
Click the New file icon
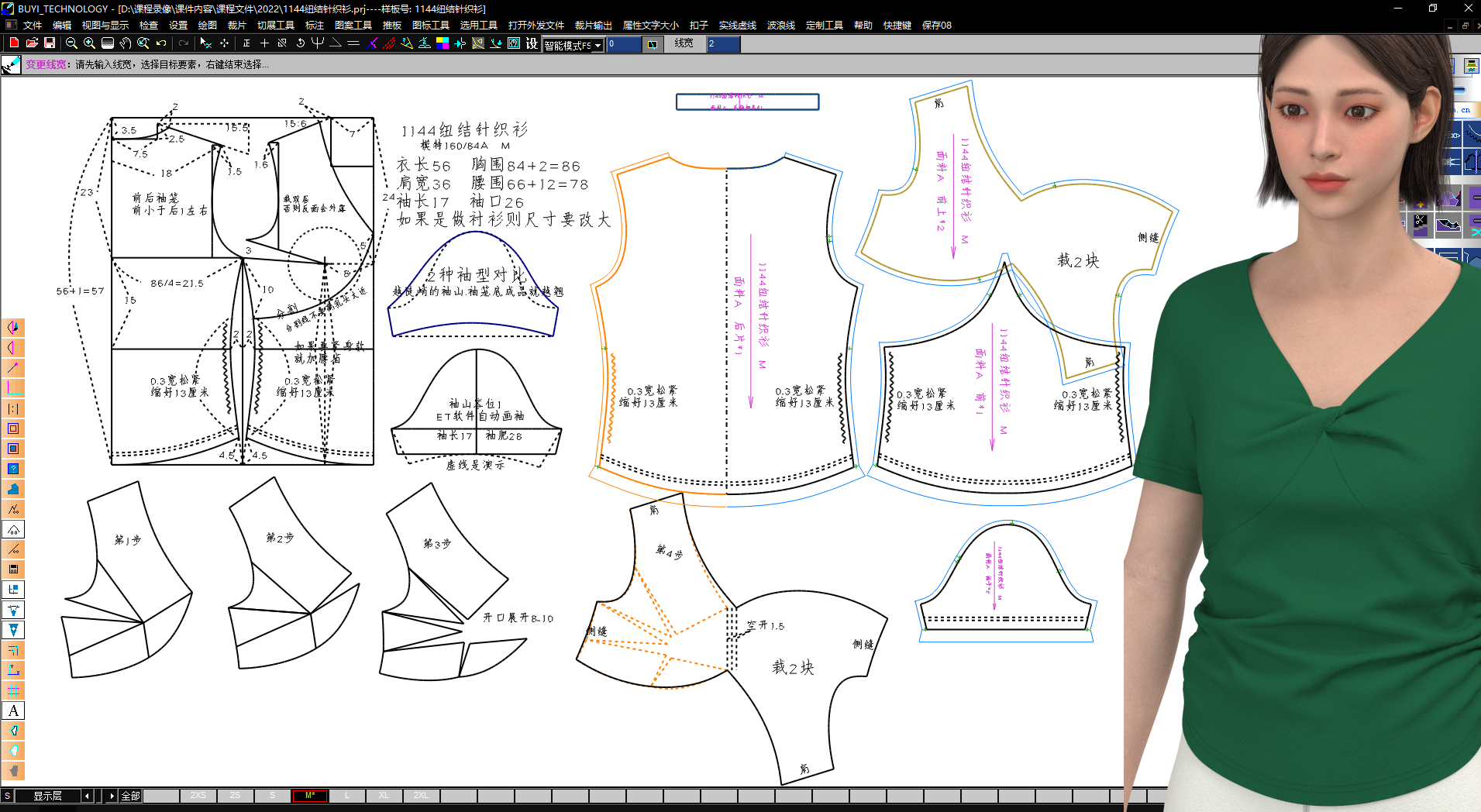pos(13,43)
